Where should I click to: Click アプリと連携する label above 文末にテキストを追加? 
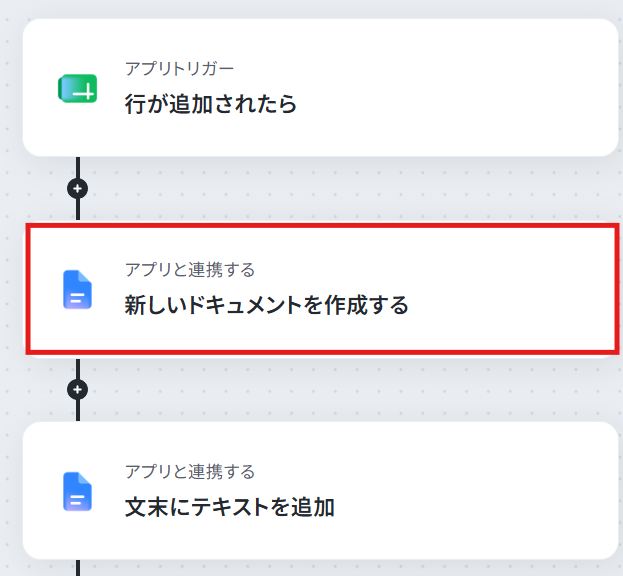click(190, 472)
